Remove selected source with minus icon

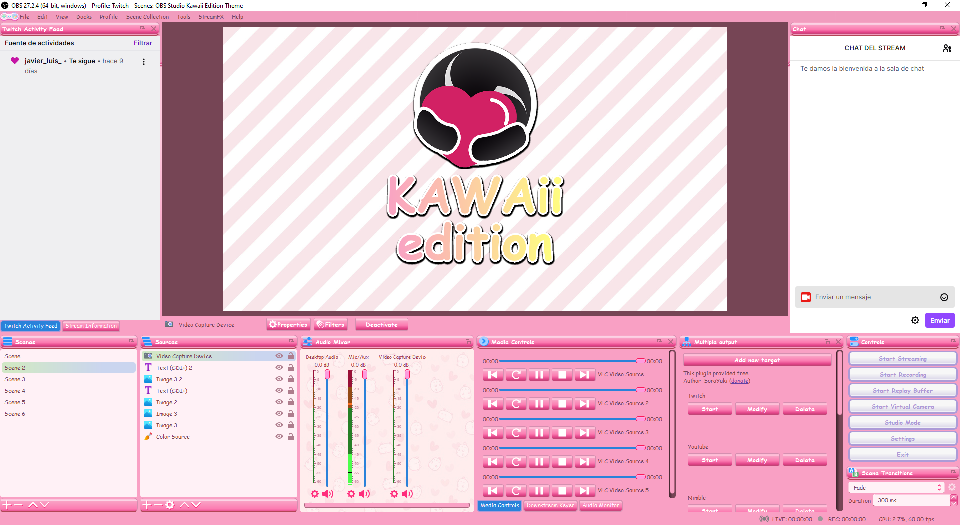point(158,505)
